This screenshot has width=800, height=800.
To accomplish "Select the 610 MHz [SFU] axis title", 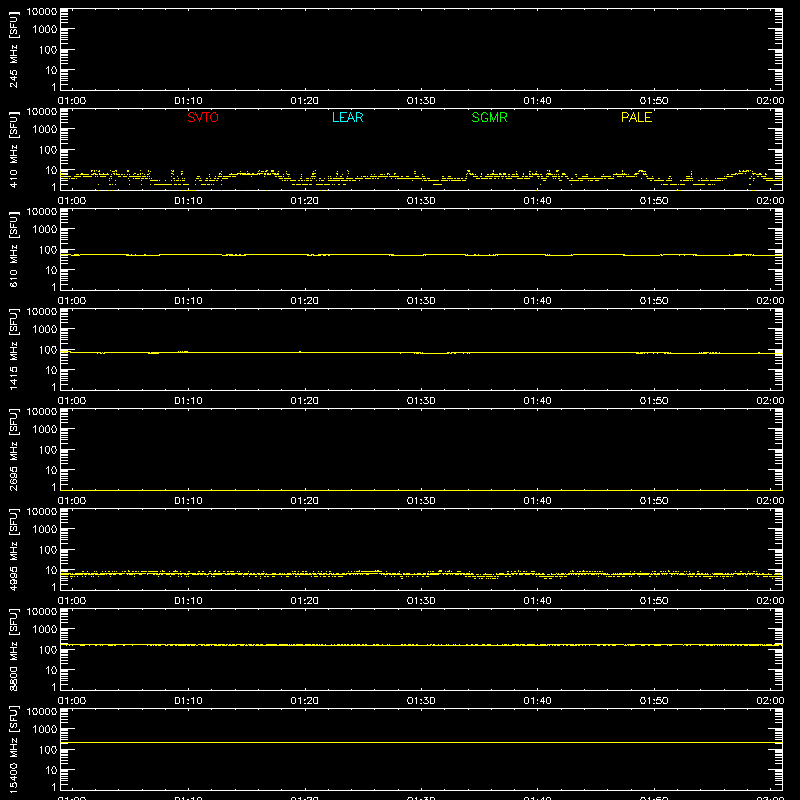I will click(14, 249).
